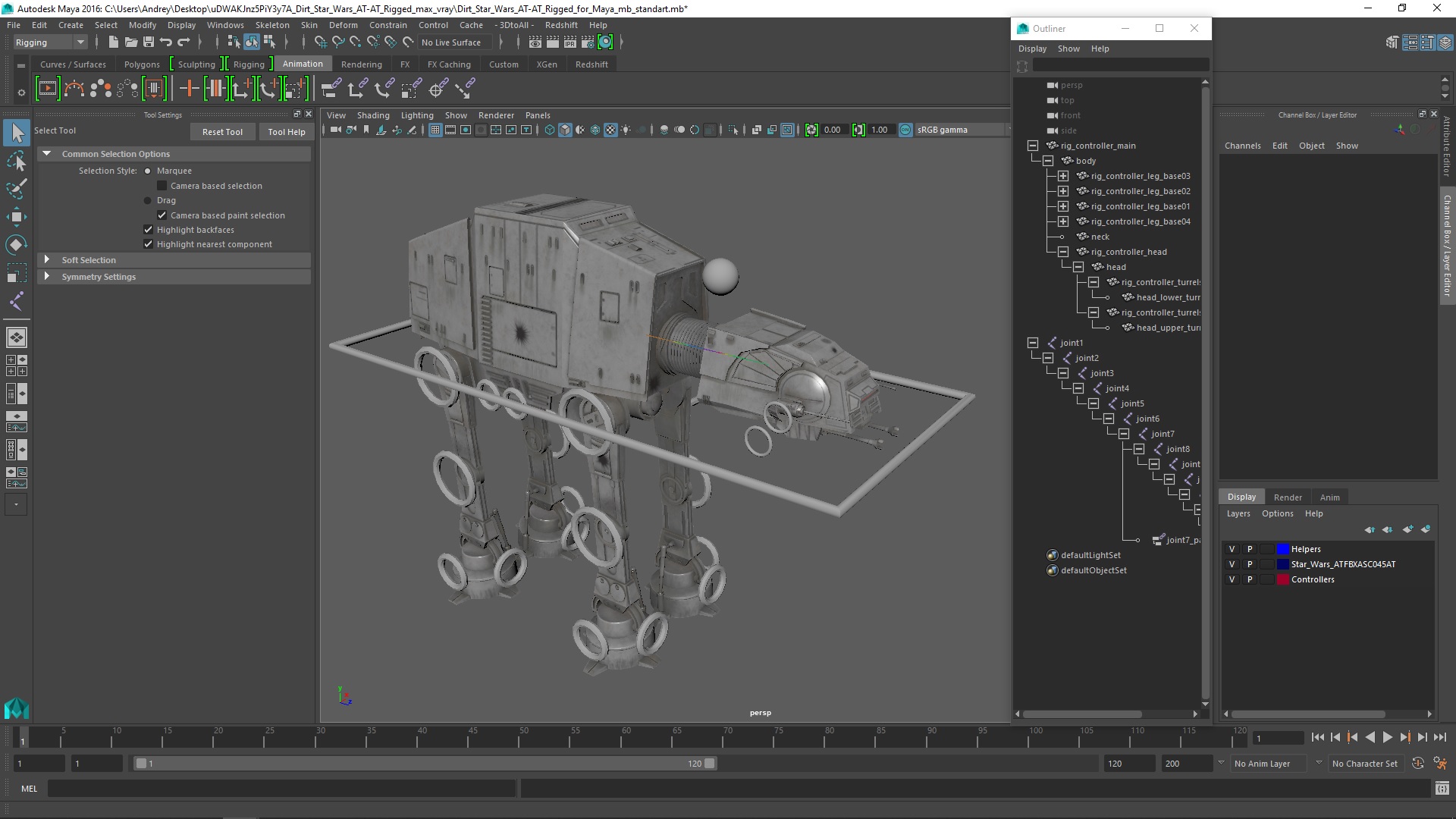This screenshot has width=1456, height=819.
Task: Open the Skeleton menu
Action: pos(271,25)
